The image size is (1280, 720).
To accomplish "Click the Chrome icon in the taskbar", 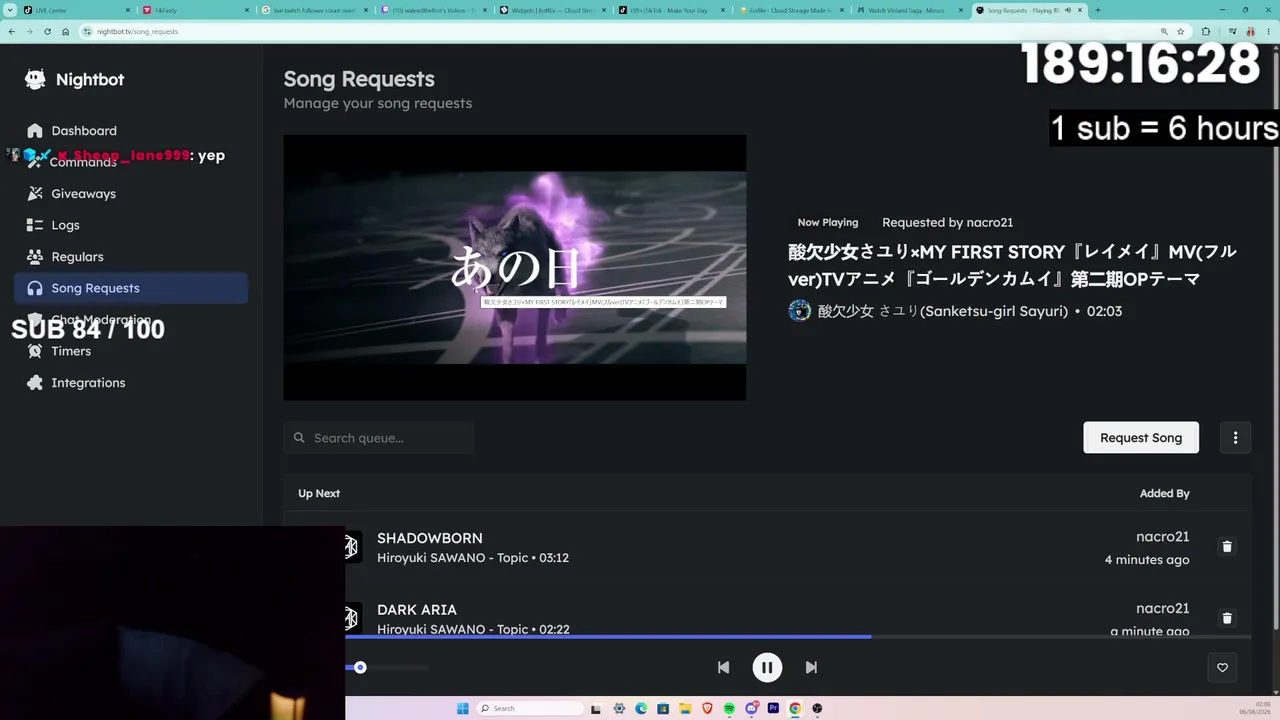I will click(x=795, y=708).
